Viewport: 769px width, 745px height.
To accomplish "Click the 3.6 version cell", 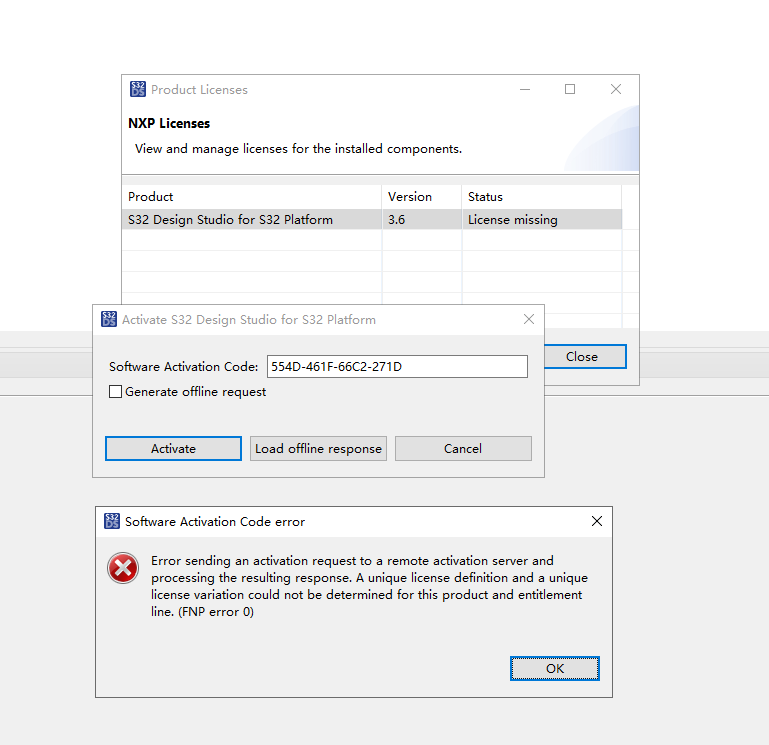I will tap(422, 219).
